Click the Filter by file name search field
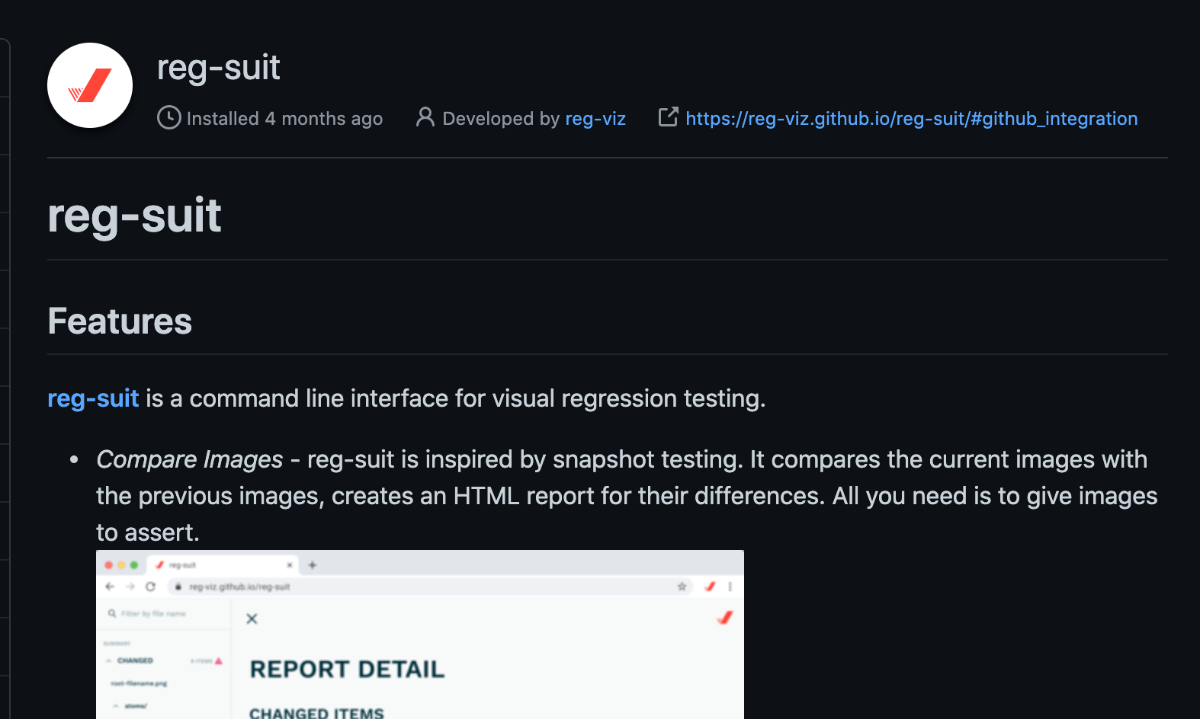The image size is (1200, 719). coord(165,614)
